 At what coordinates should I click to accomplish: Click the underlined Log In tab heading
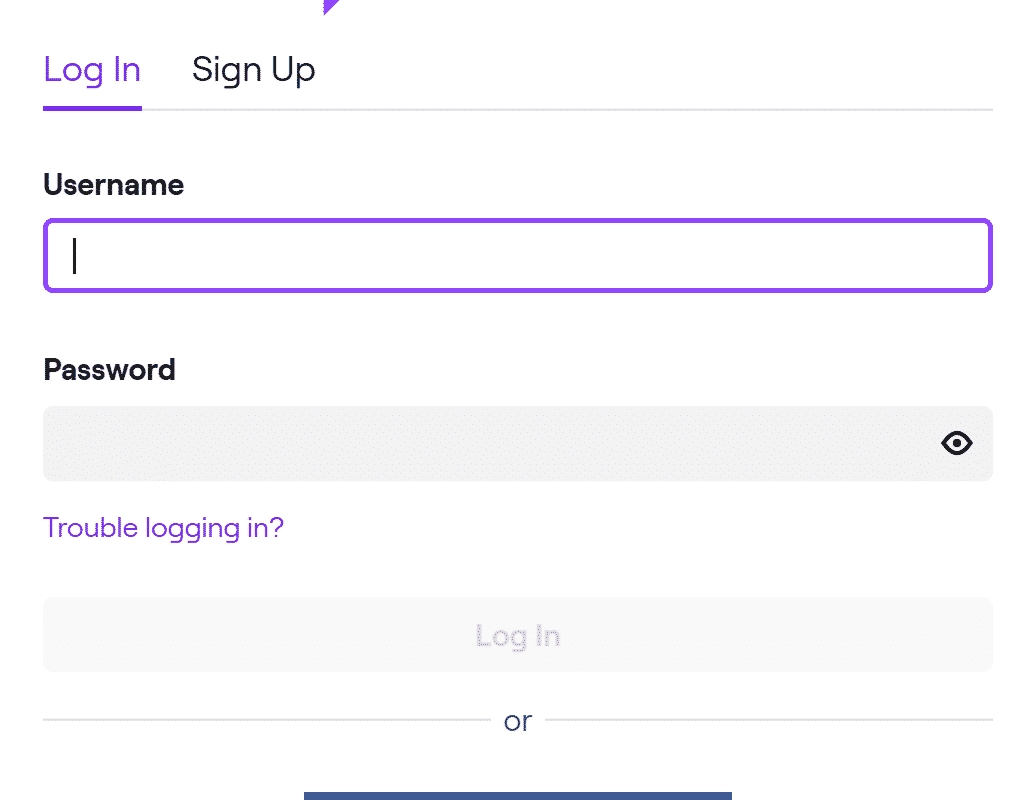point(92,70)
